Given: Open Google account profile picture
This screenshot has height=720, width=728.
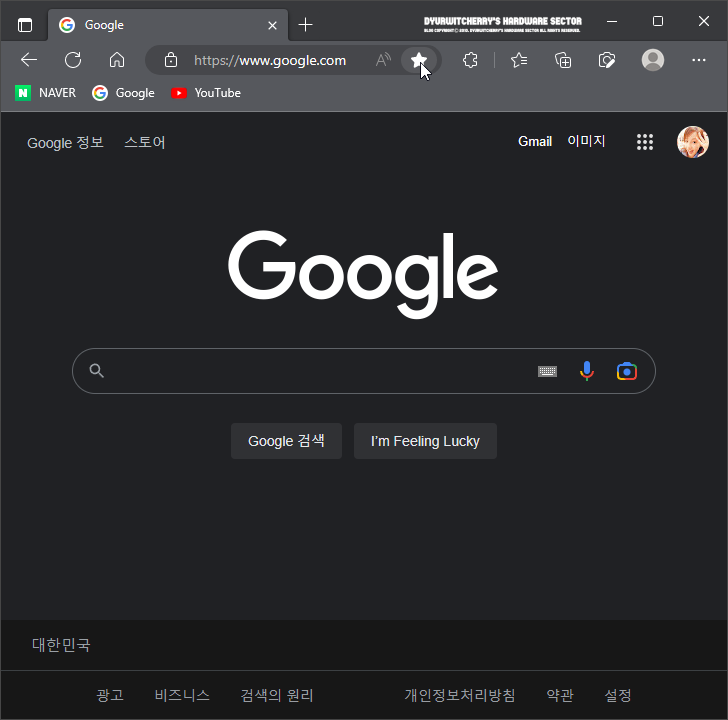Looking at the screenshot, I should tap(693, 142).
